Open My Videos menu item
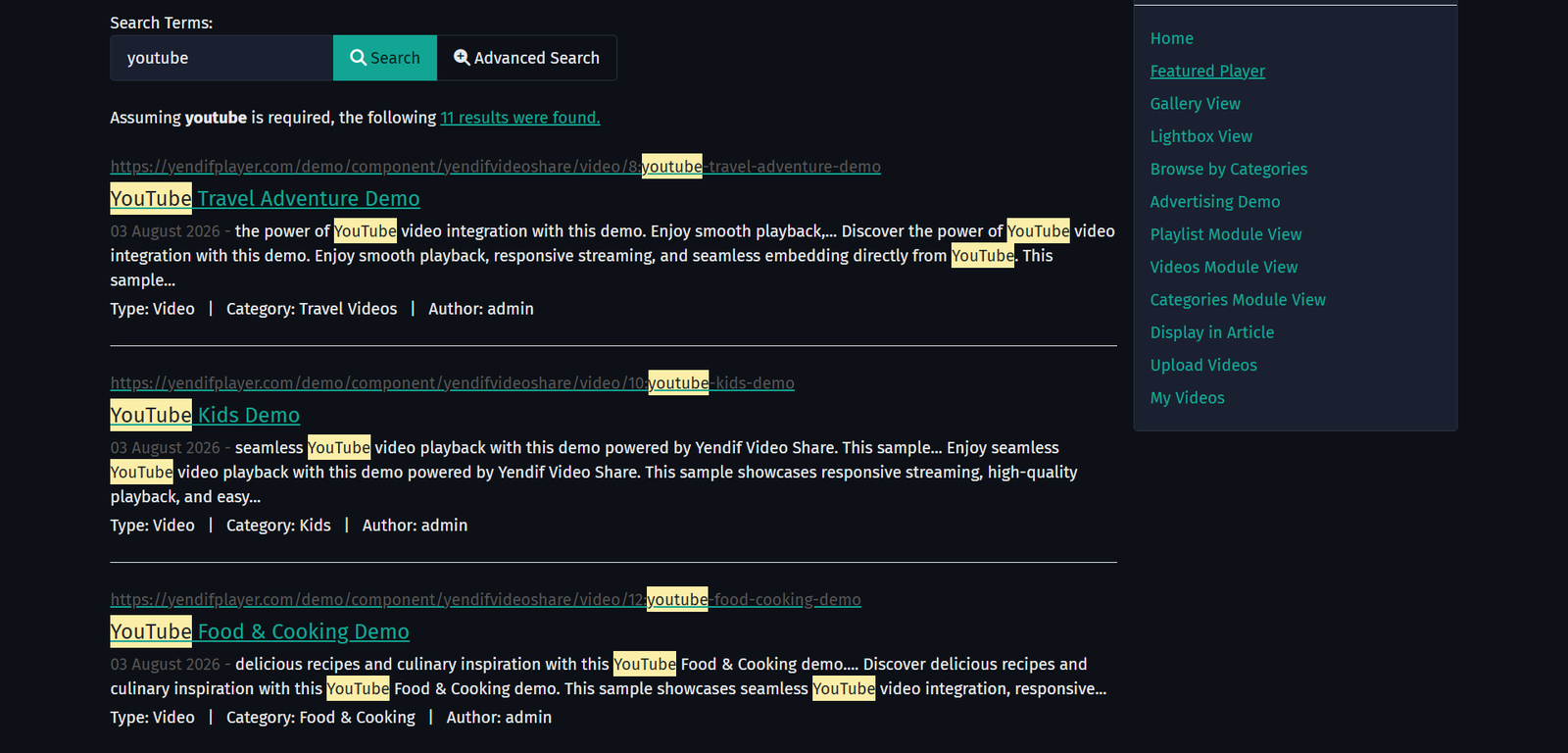The width and height of the screenshot is (1568, 753). point(1188,398)
